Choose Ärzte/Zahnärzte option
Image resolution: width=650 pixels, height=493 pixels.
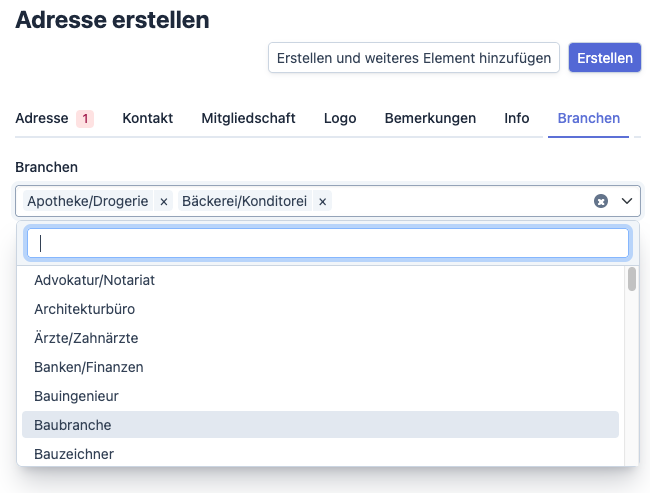[86, 338]
